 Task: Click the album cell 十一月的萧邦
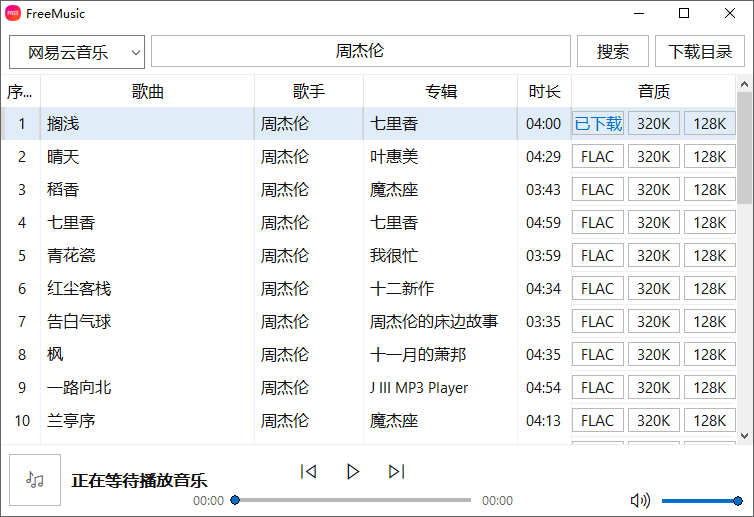coord(440,354)
